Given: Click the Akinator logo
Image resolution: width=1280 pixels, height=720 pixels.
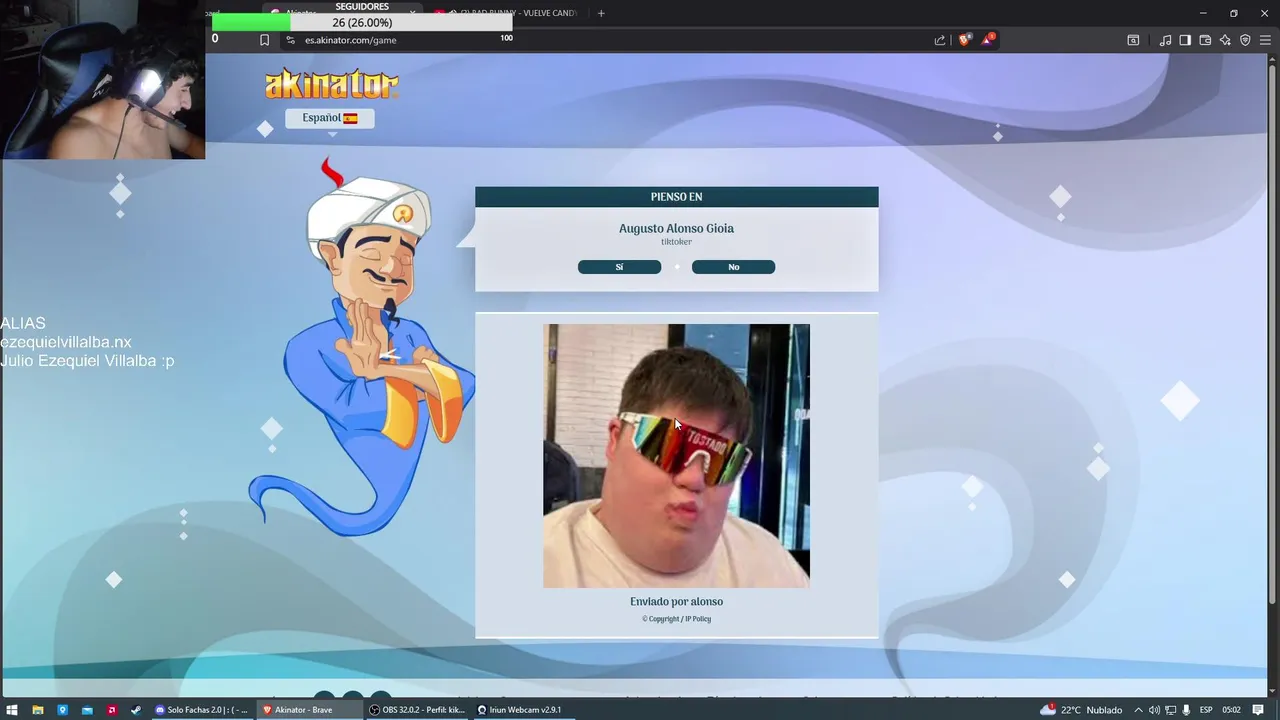Looking at the screenshot, I should click(331, 84).
